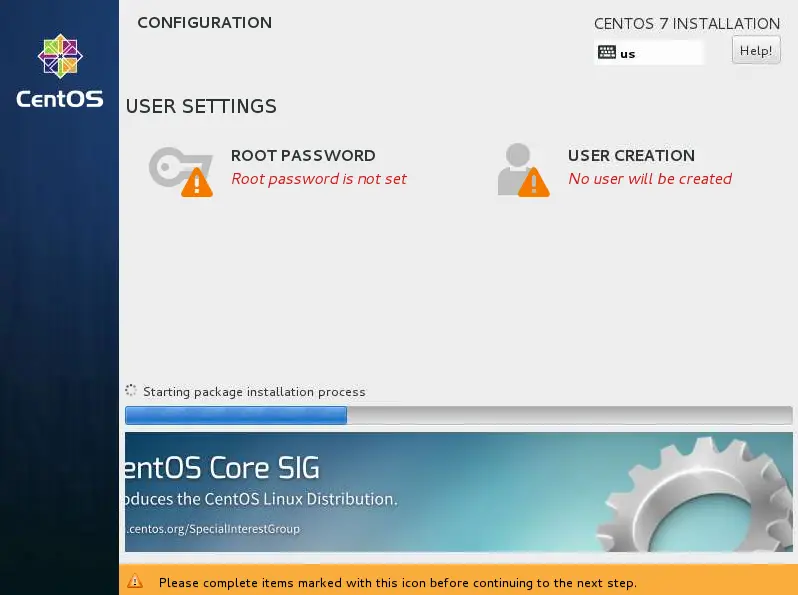Image resolution: width=798 pixels, height=595 pixels.
Task: Select the USER CREATION heading
Action: pos(632,155)
